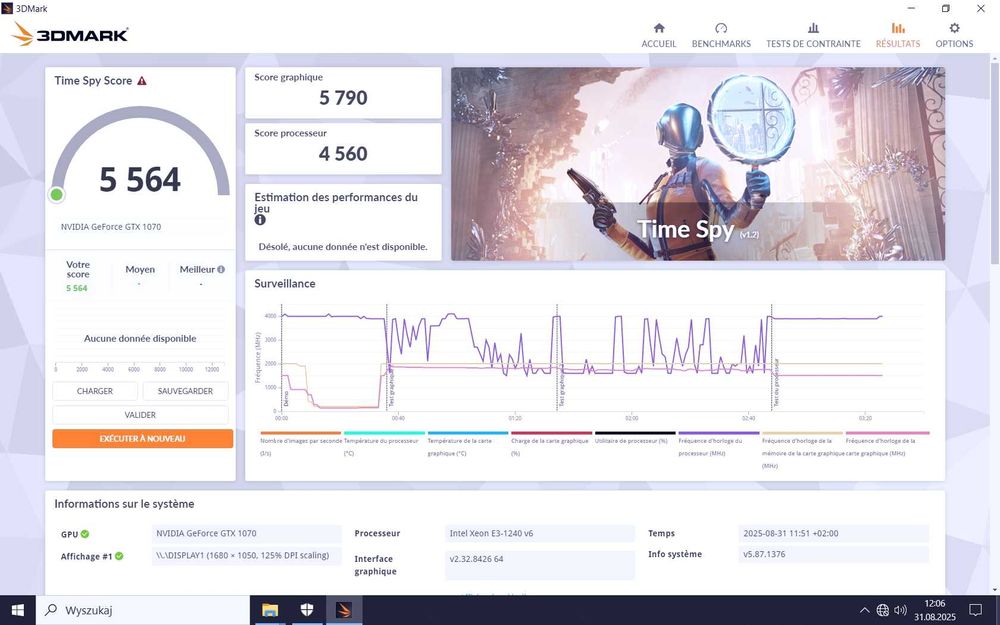Image resolution: width=1000 pixels, height=625 pixels.
Task: Click first Test graphique marker near 00:40
Action: (392, 387)
